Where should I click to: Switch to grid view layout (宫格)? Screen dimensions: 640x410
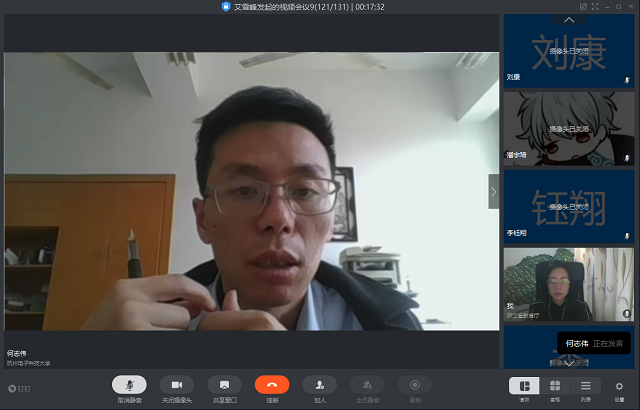coord(555,385)
